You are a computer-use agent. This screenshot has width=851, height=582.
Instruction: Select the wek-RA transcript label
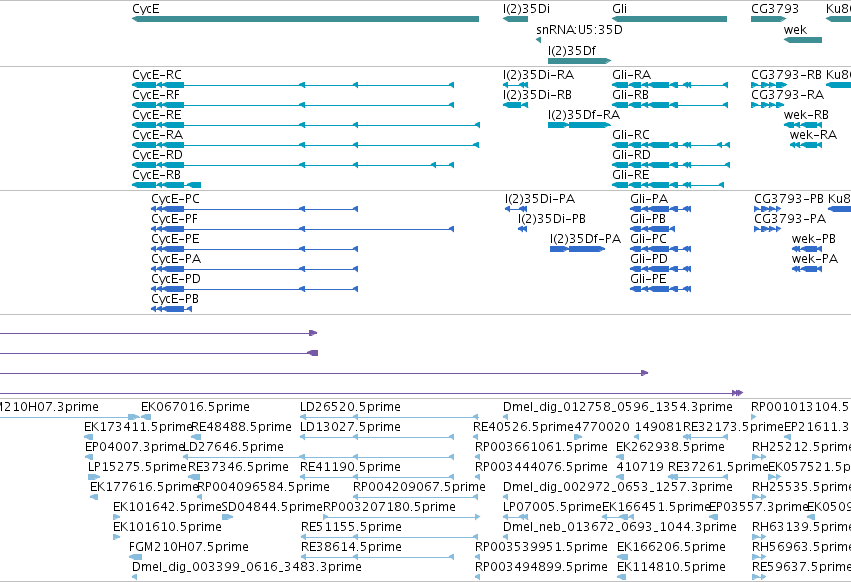[x=813, y=135]
